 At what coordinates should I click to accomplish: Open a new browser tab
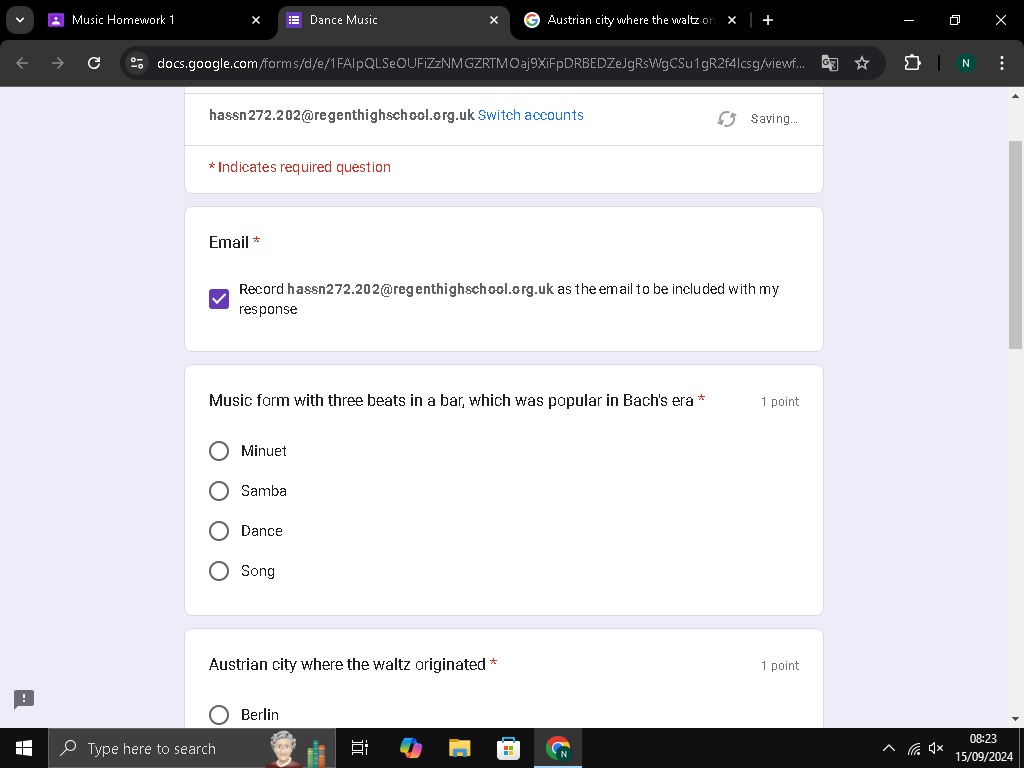768,20
